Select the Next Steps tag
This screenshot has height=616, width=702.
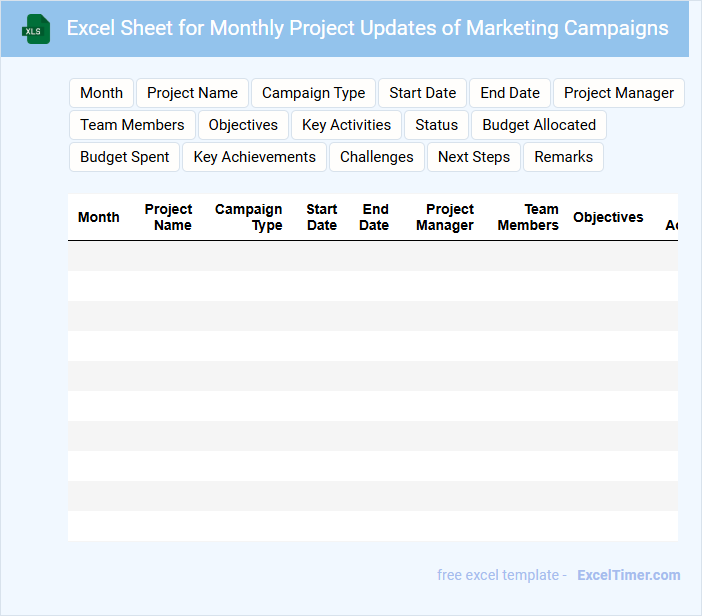pyautogui.click(x=474, y=157)
